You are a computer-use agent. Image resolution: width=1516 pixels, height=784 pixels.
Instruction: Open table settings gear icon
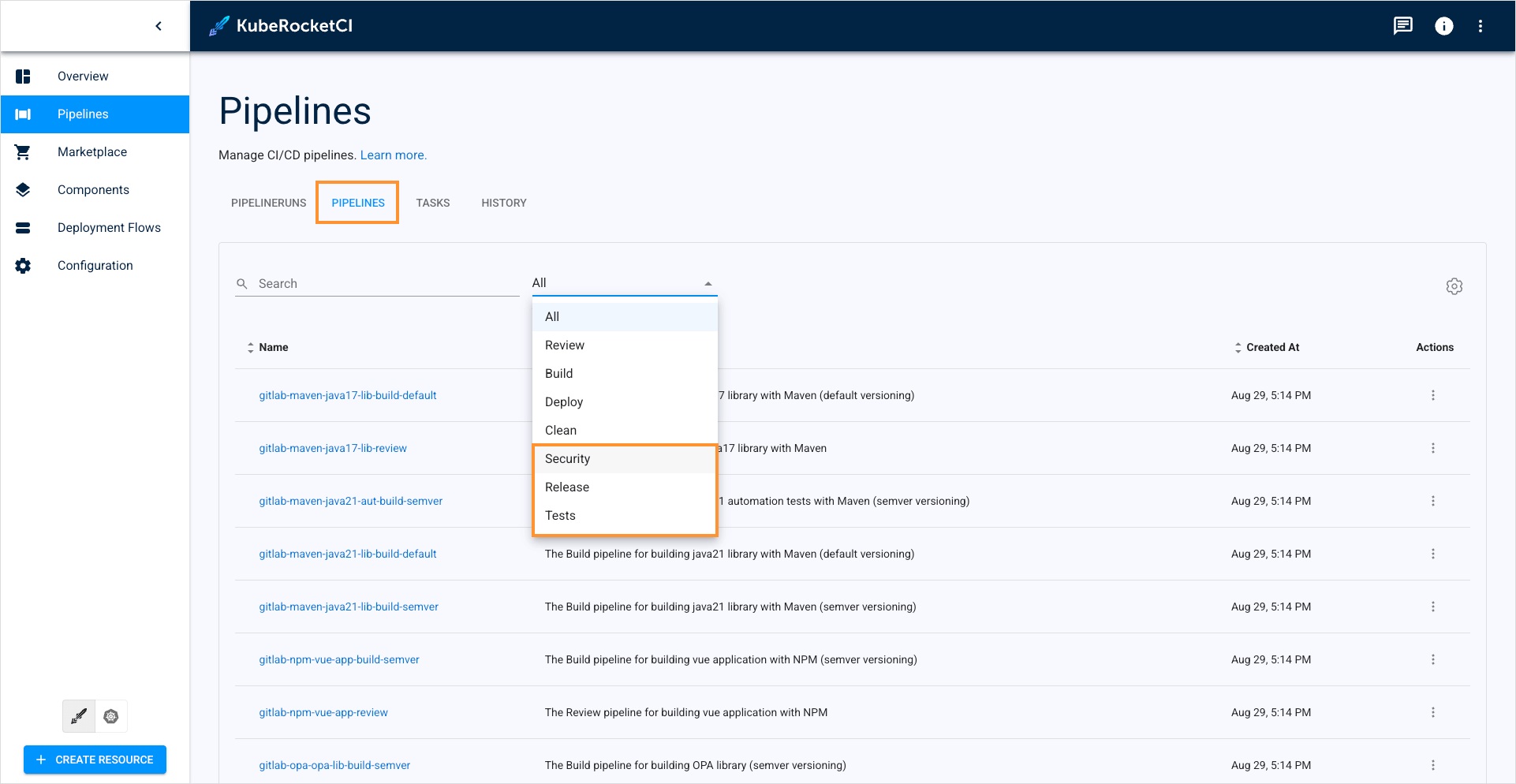click(x=1454, y=286)
